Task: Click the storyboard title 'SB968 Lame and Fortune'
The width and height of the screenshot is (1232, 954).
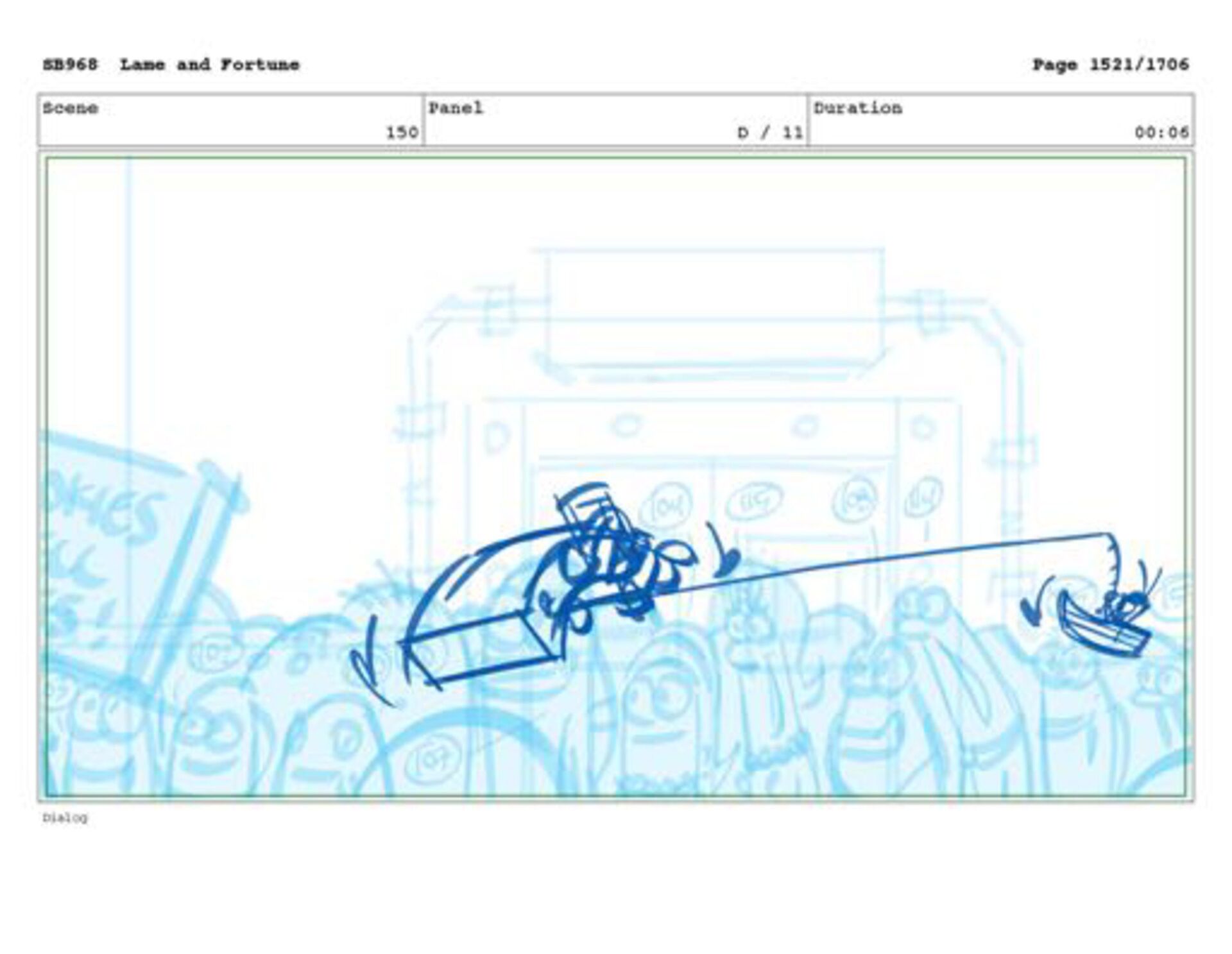Action: click(x=171, y=65)
